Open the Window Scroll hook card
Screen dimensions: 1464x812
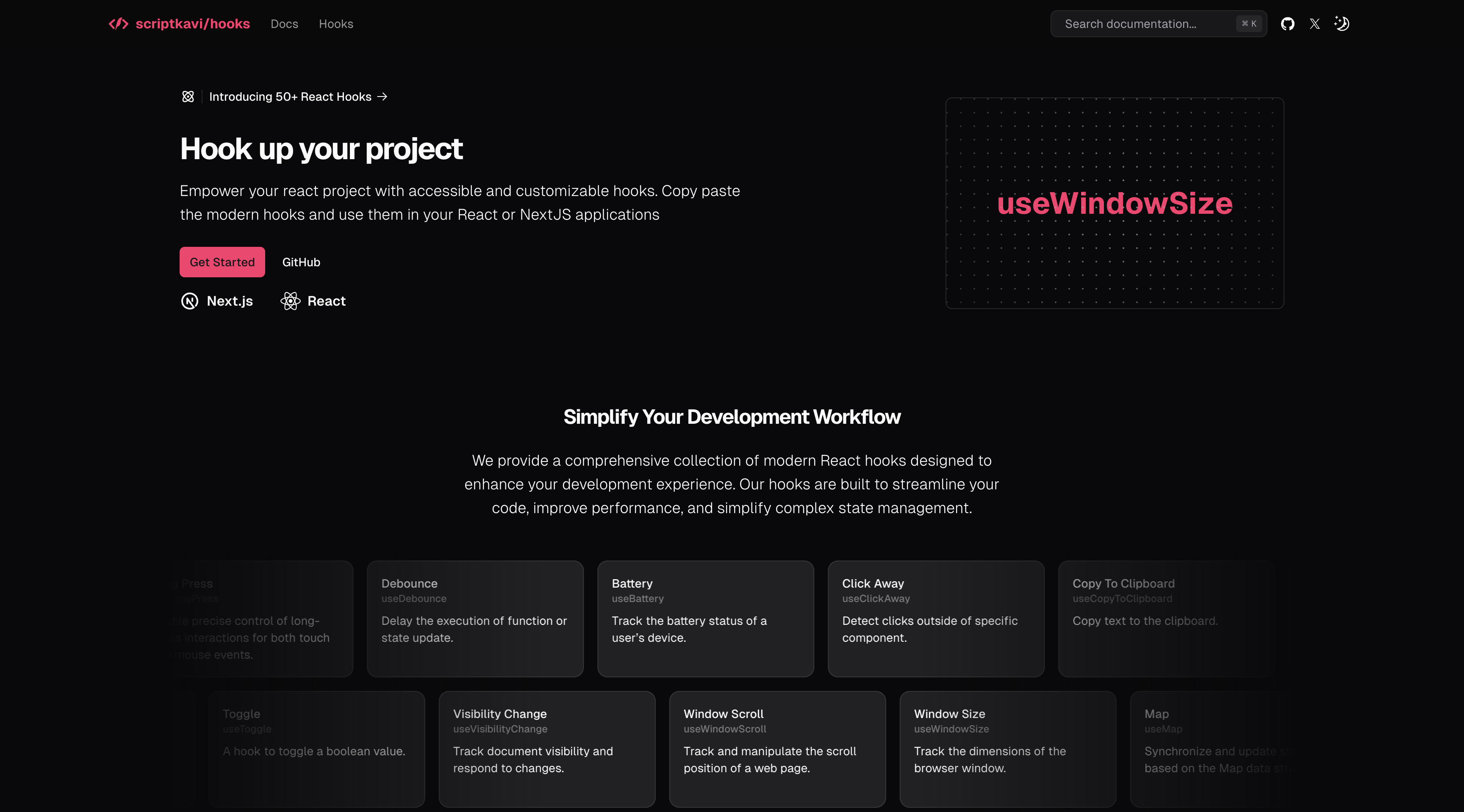pos(777,749)
